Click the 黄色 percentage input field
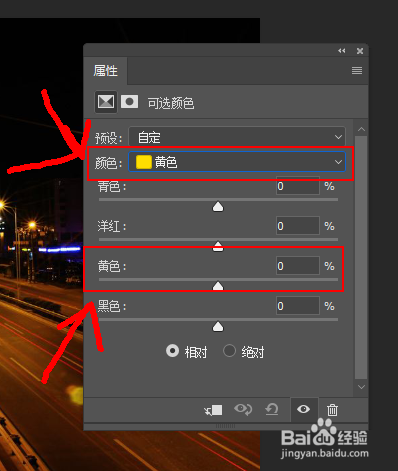 [x=298, y=266]
